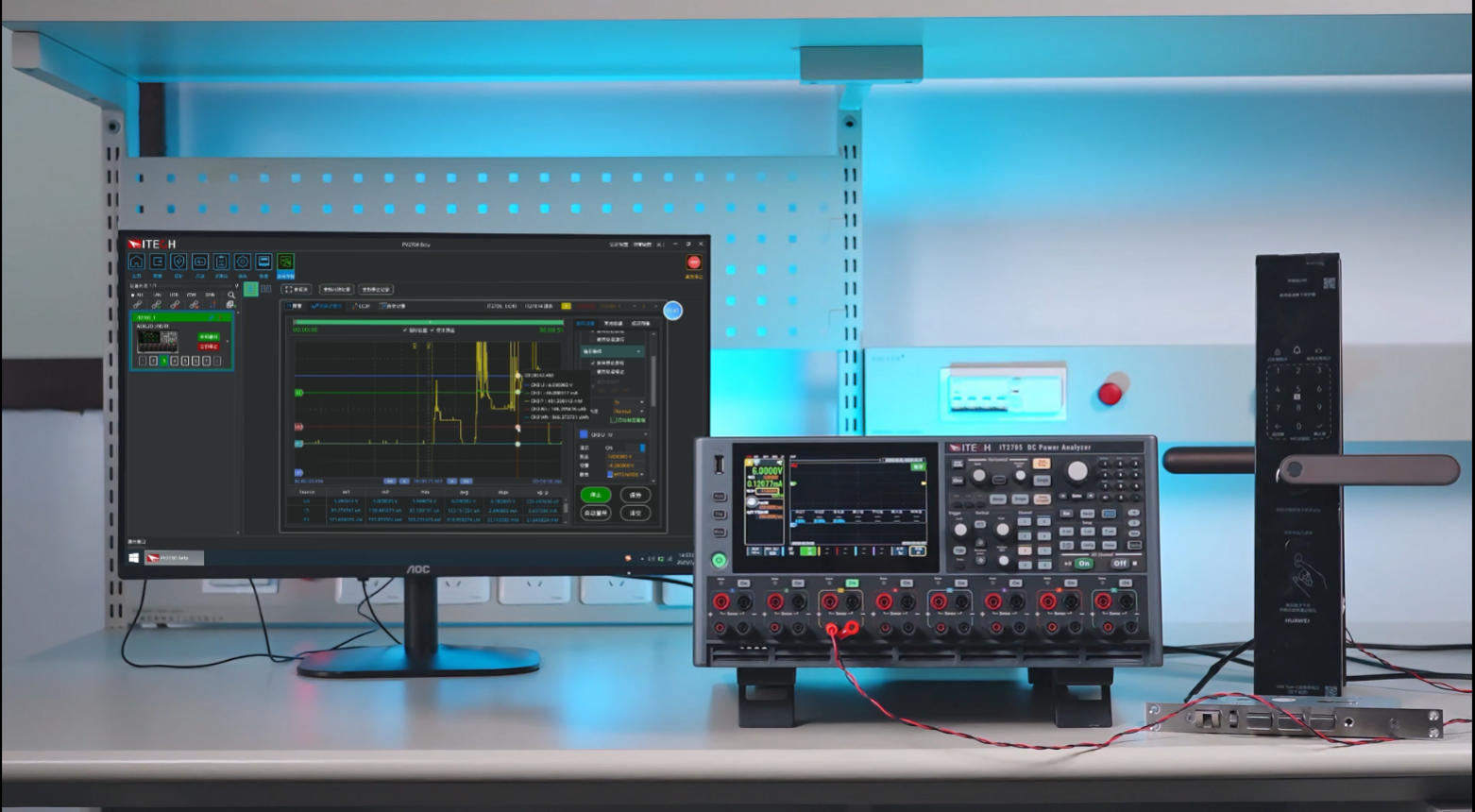Toggle the left checkbox above the waveform

click(406, 330)
